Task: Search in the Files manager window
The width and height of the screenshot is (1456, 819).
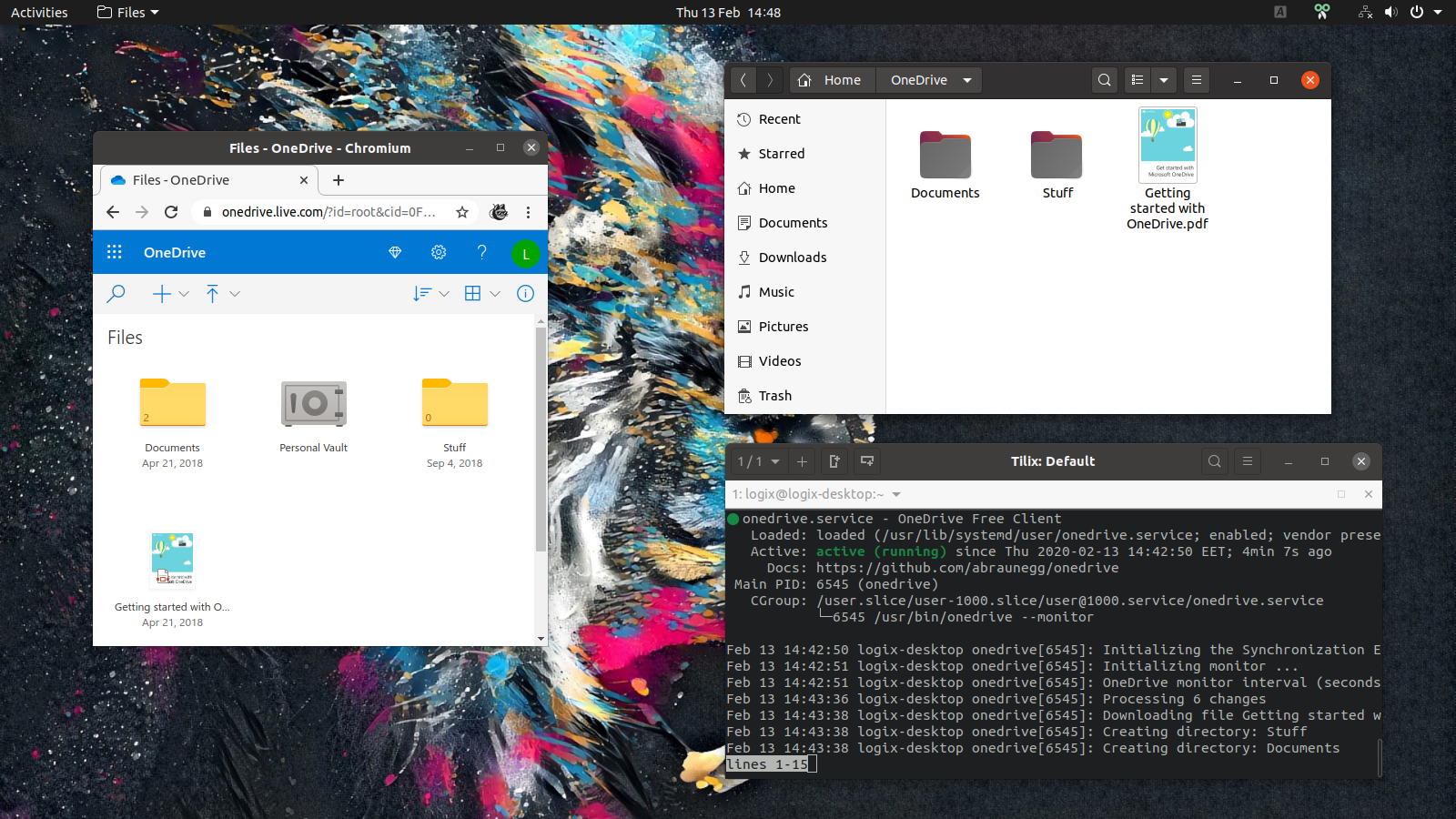Action: tap(1105, 80)
